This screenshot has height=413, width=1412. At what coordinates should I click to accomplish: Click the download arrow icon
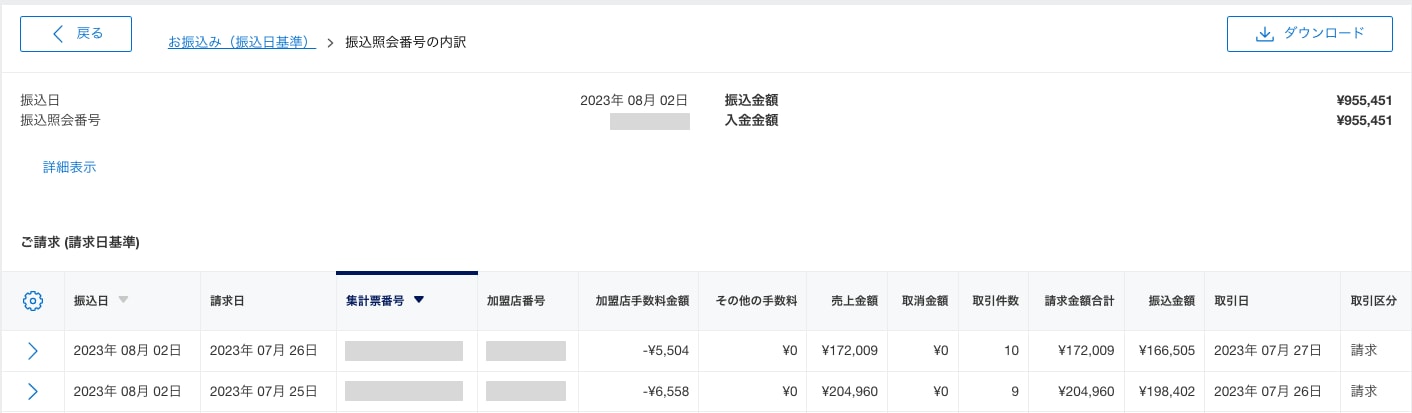[1264, 34]
